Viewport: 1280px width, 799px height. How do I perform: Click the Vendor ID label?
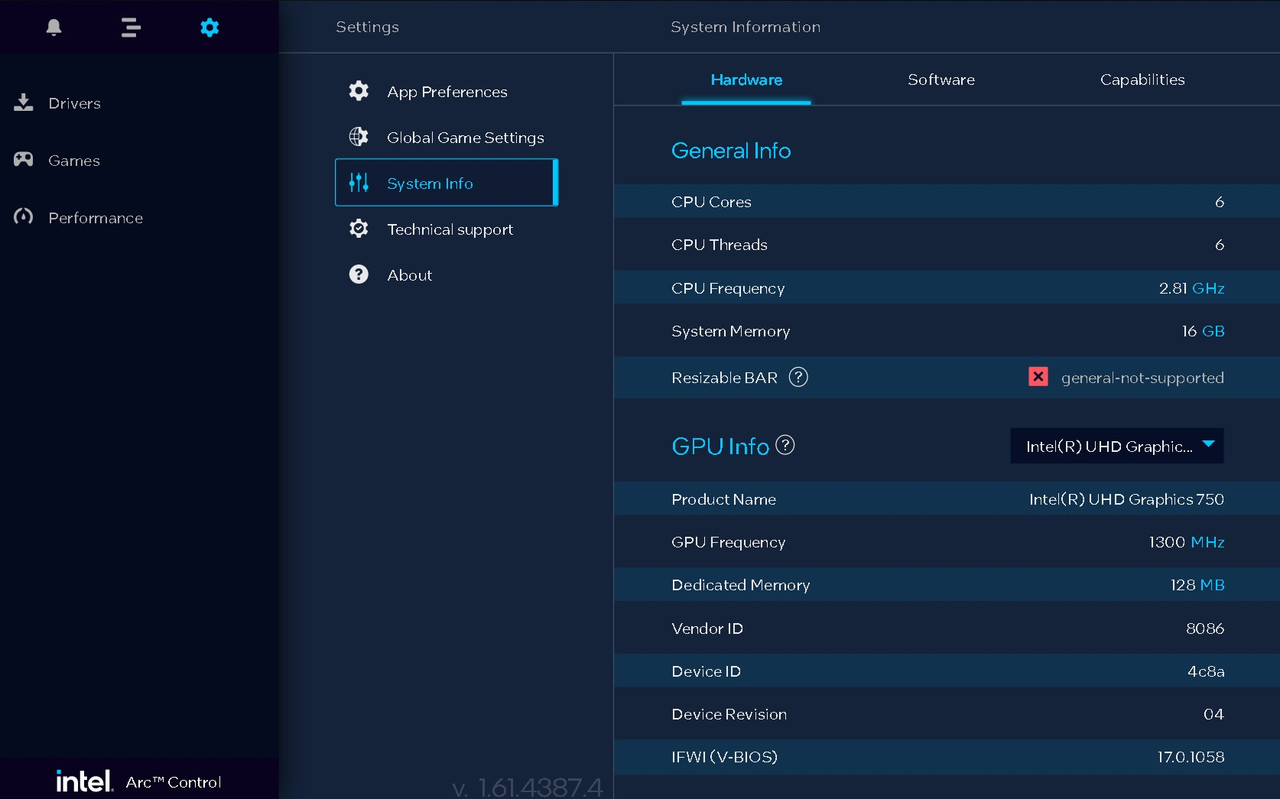click(x=707, y=628)
